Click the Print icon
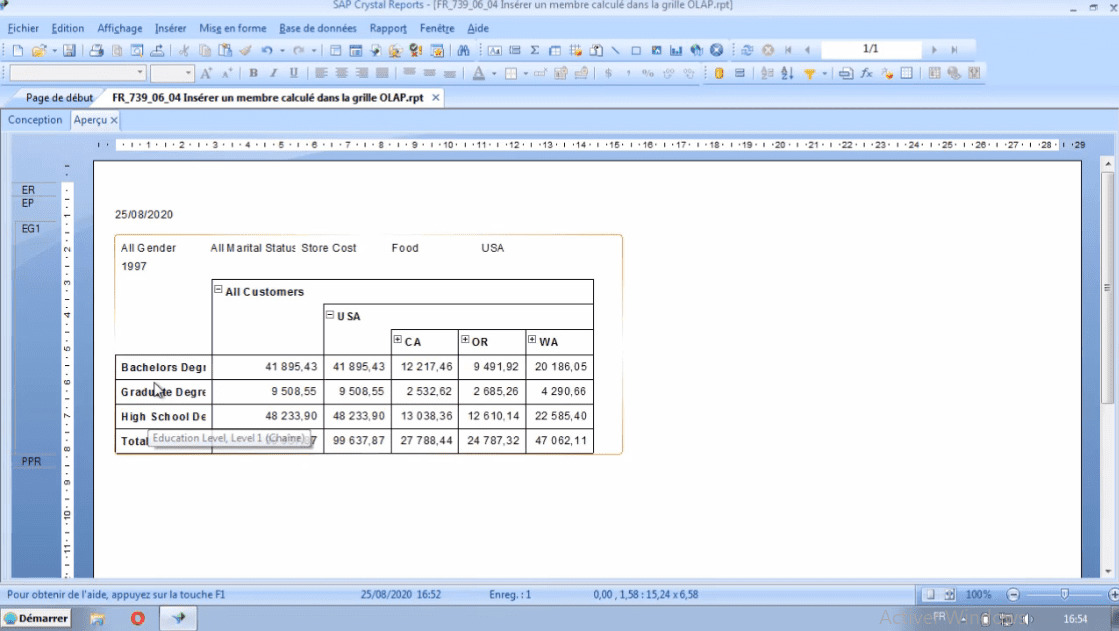The image size is (1119, 631). 97,50
